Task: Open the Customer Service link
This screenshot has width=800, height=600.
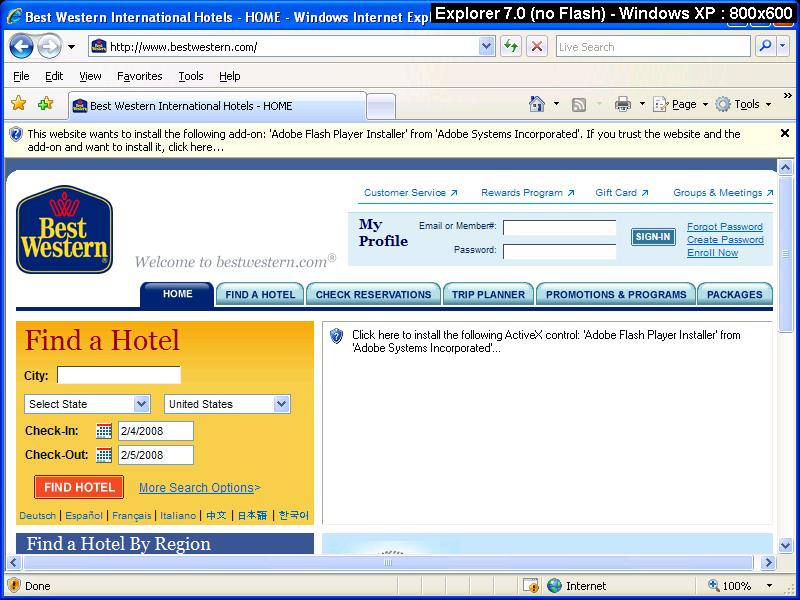Action: [411, 193]
